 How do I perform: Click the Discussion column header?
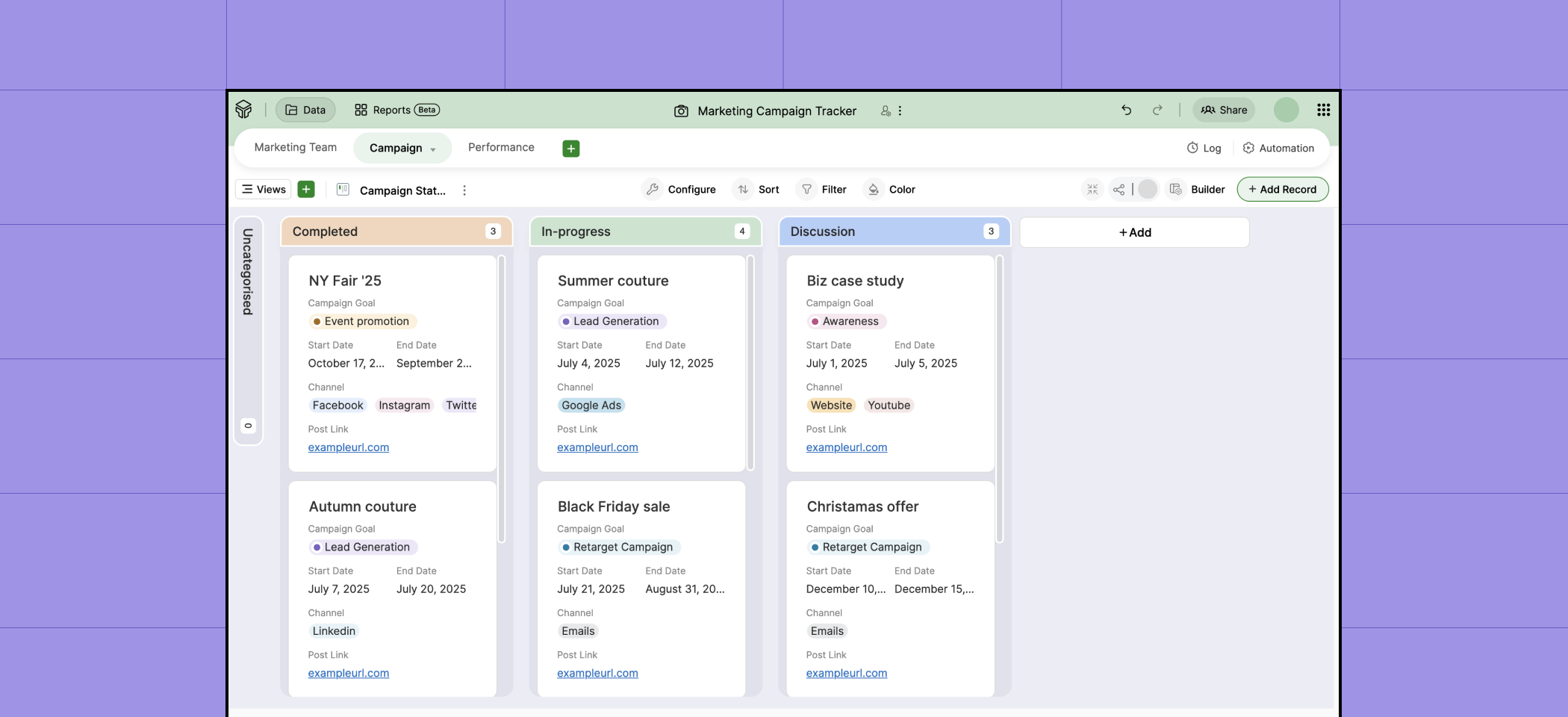pos(895,232)
